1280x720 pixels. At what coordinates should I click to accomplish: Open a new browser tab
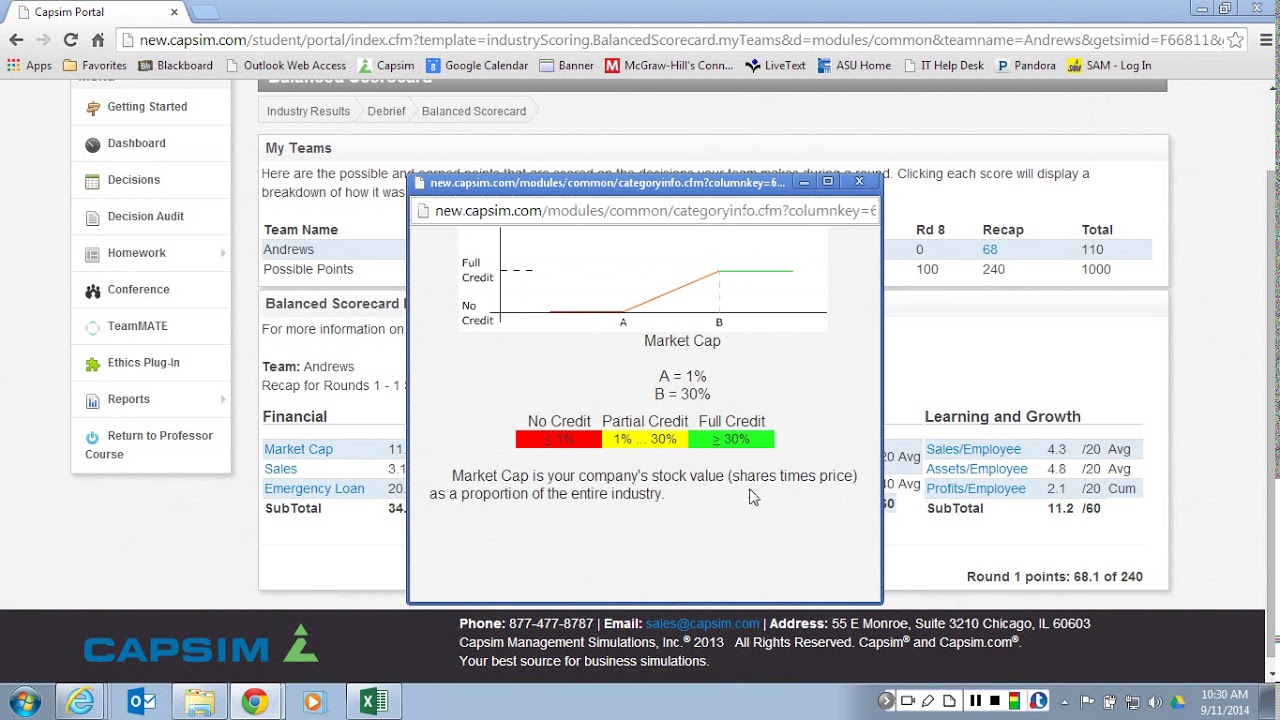click(x=204, y=12)
